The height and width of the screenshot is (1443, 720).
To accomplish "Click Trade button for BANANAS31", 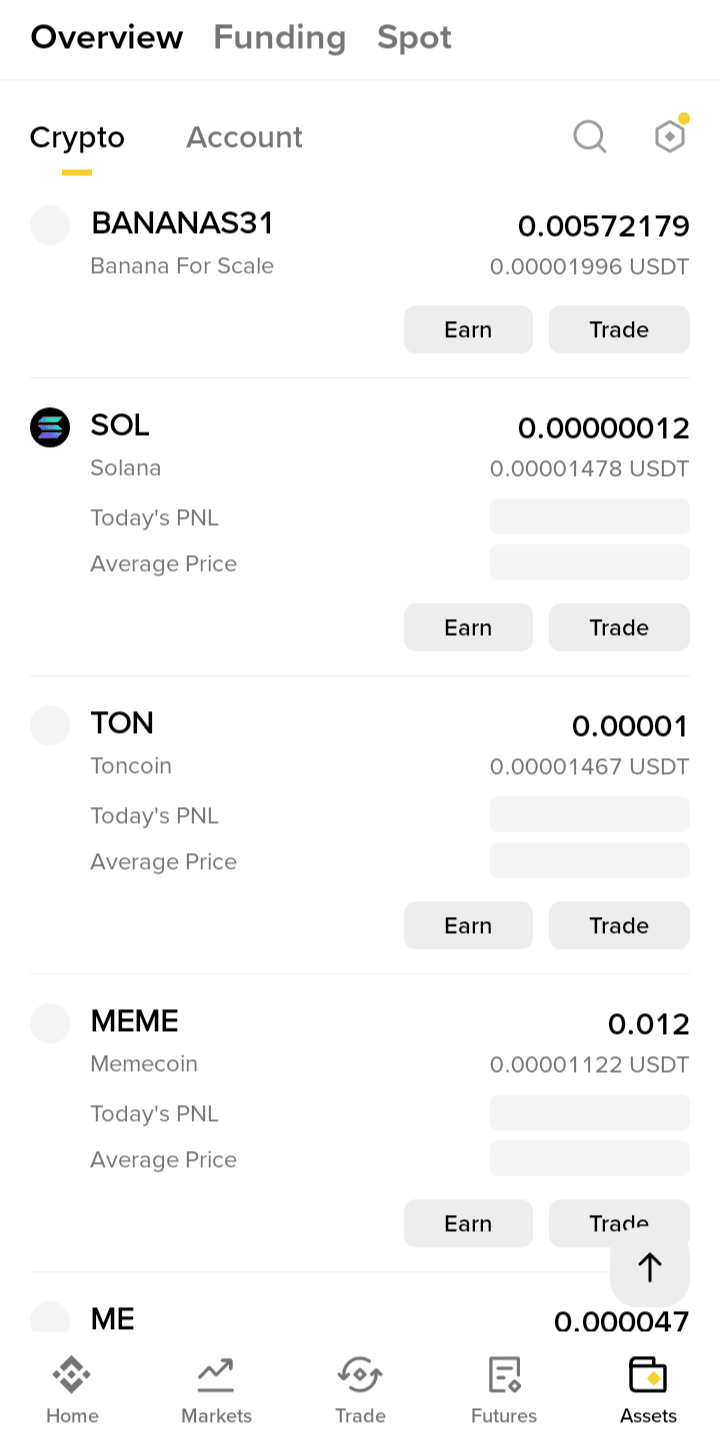I will click(619, 329).
